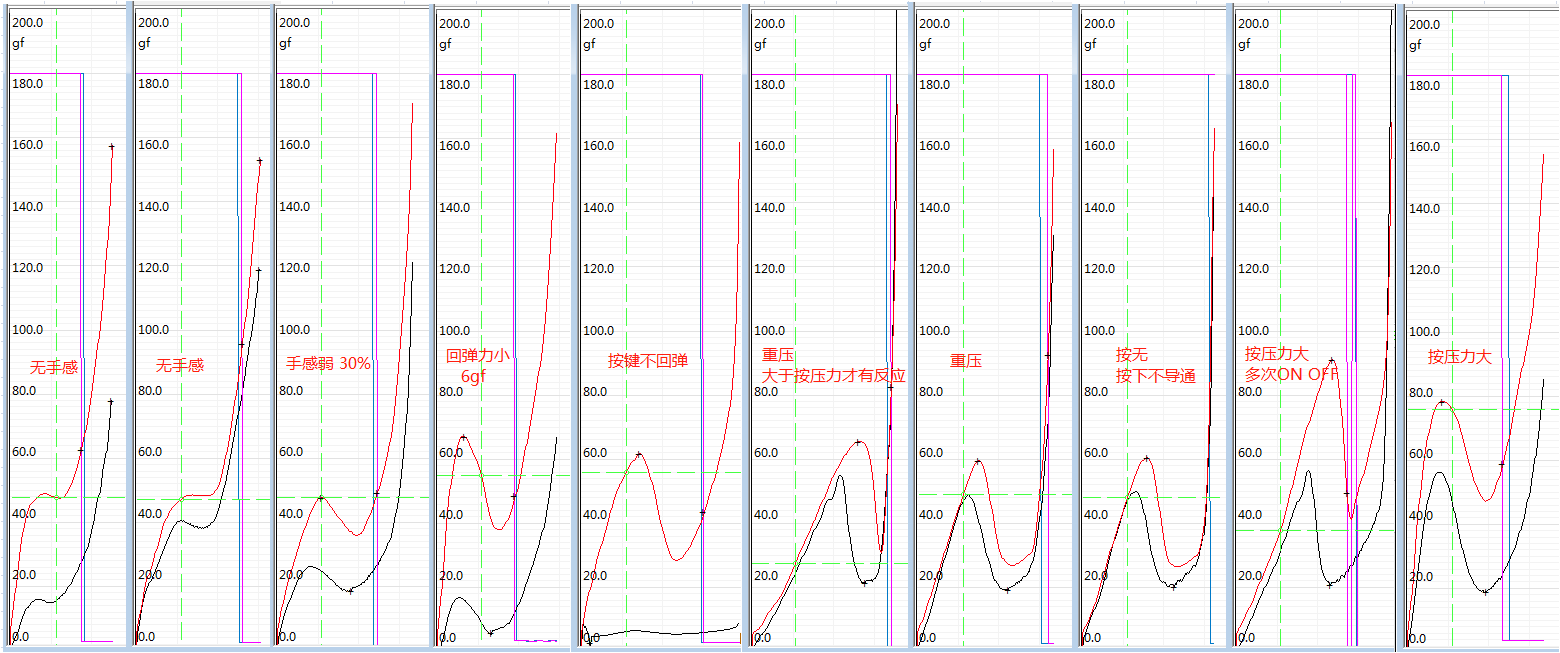Click the leftmost chart's "无手感" annotation
1560x653 pixels.
pos(54,367)
